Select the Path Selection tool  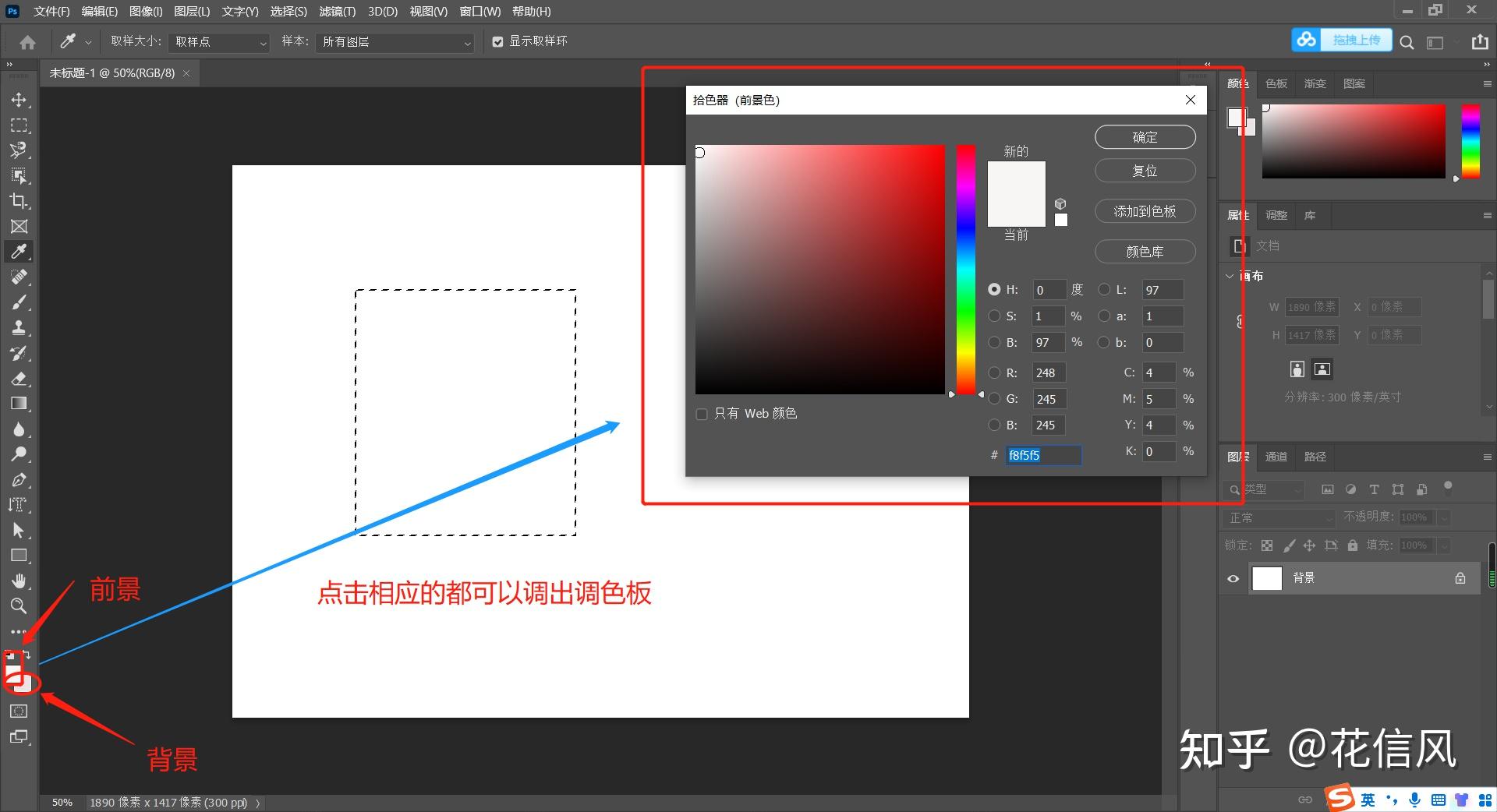click(19, 531)
